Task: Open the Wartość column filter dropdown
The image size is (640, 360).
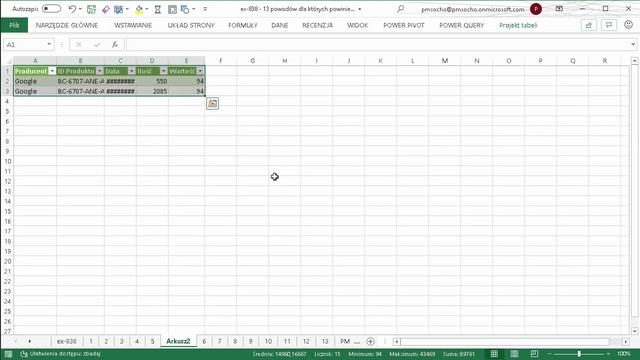Action: [200, 71]
